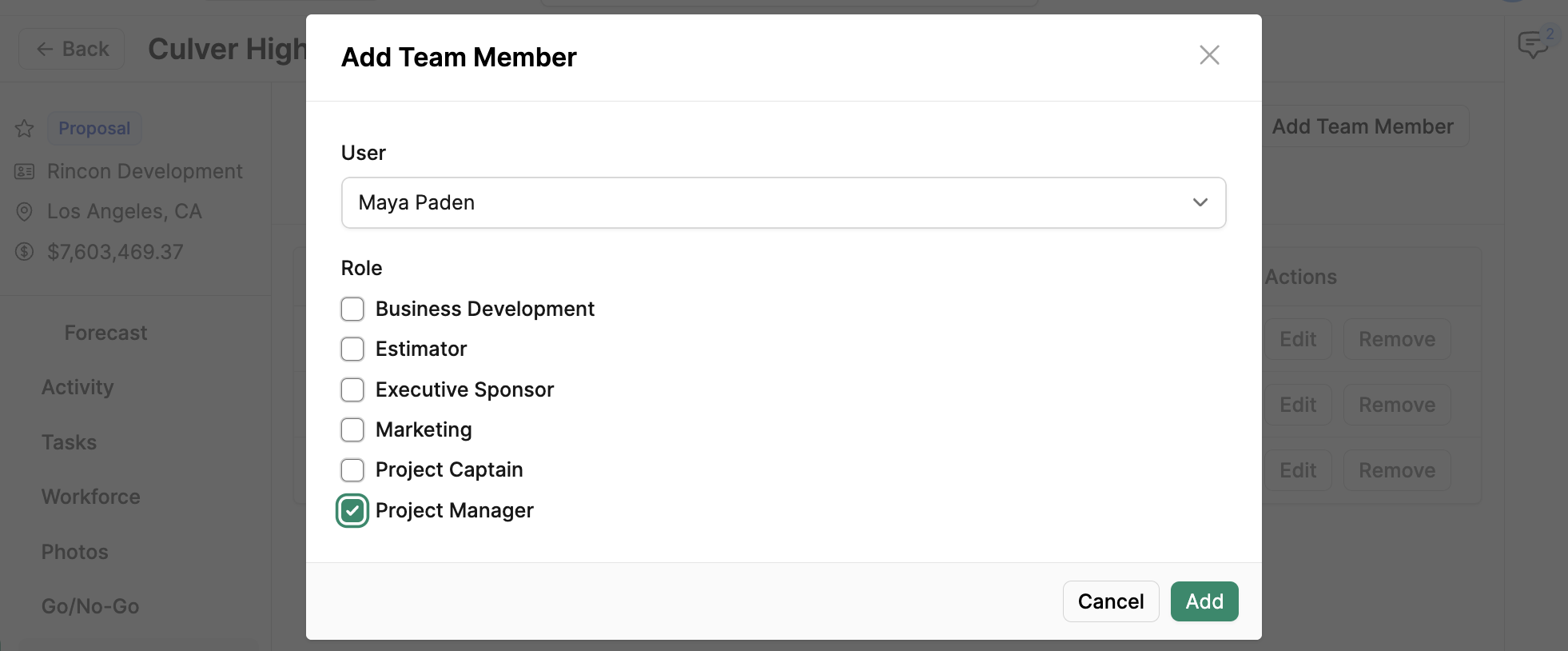Open the comments chat icon

pyautogui.click(x=1532, y=45)
